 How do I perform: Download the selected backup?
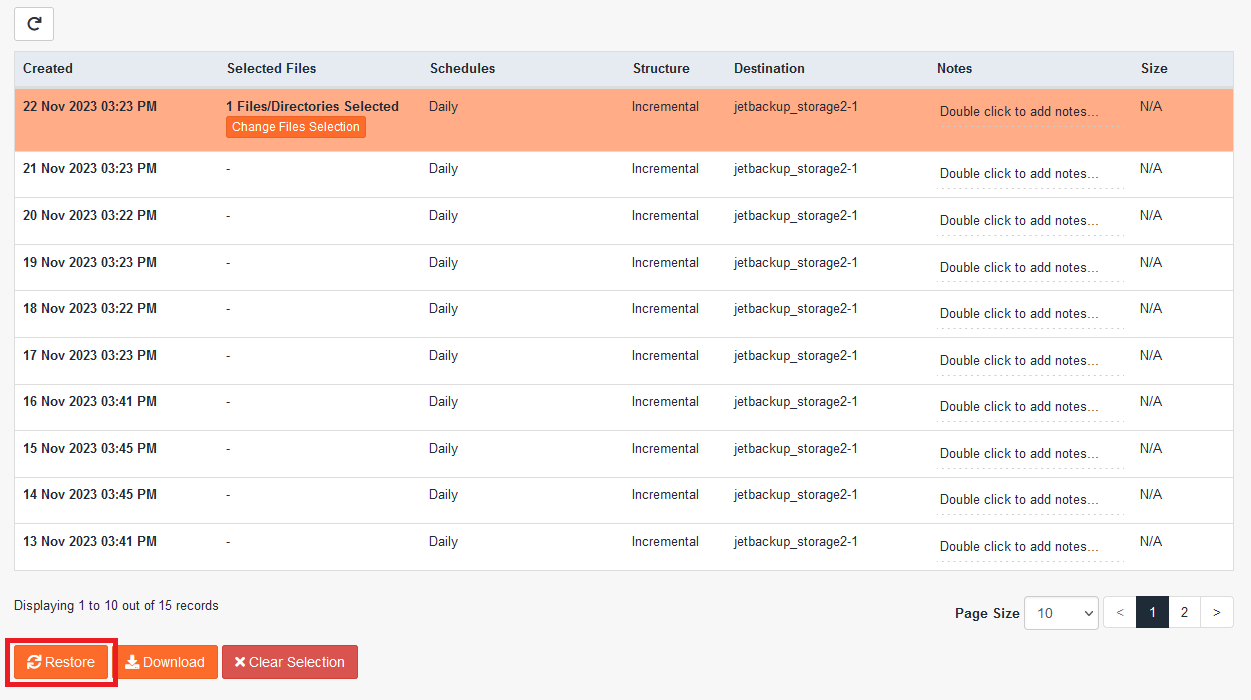click(165, 662)
